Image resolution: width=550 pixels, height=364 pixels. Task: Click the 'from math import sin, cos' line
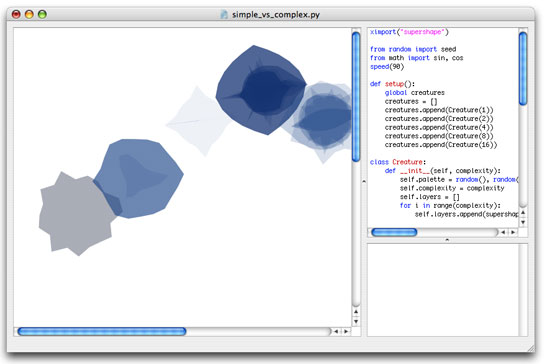pyautogui.click(x=416, y=58)
